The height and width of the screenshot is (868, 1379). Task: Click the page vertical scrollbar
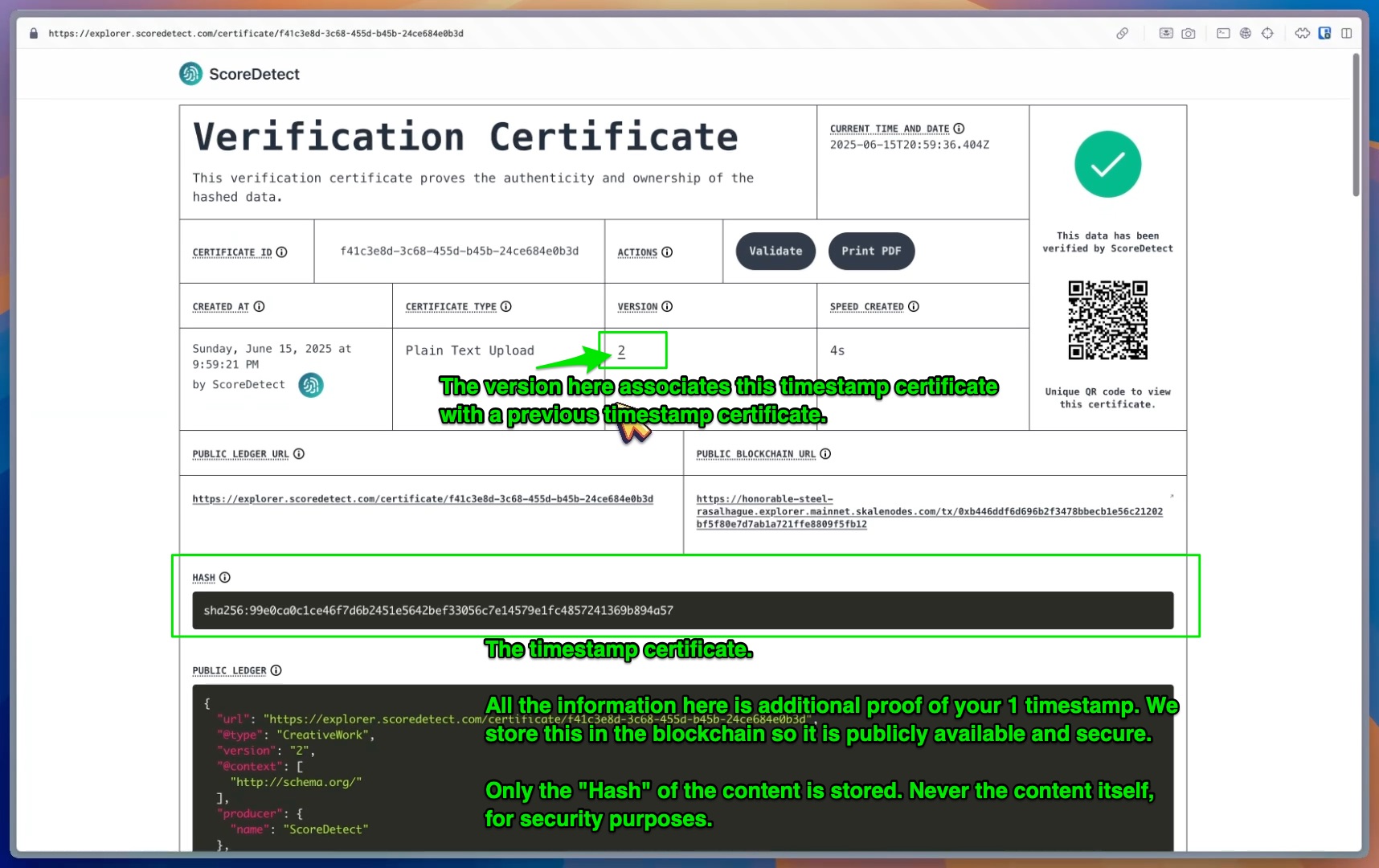coord(1356,125)
